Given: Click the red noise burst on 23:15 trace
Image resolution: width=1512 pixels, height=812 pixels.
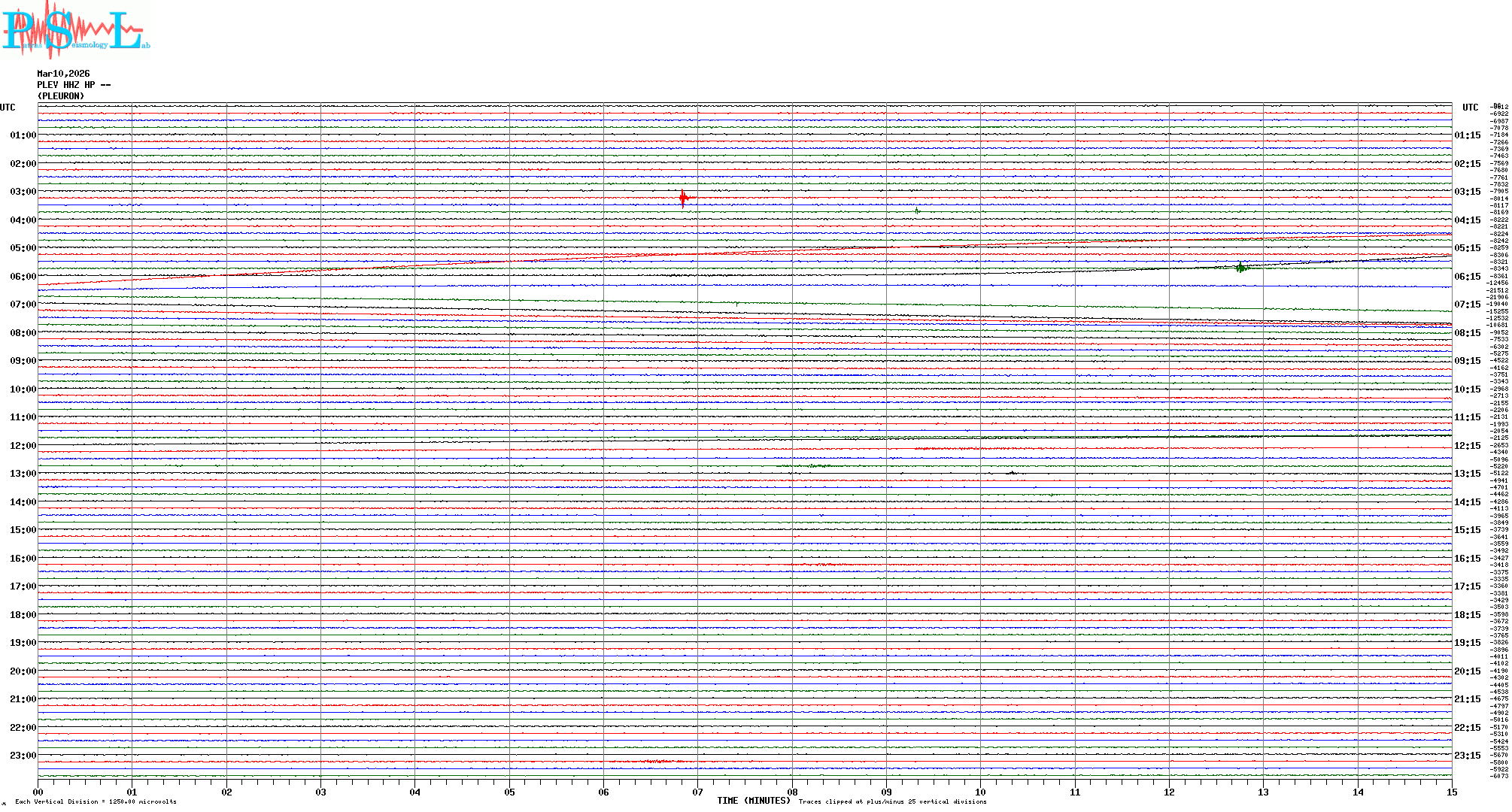Looking at the screenshot, I should pos(654,762).
